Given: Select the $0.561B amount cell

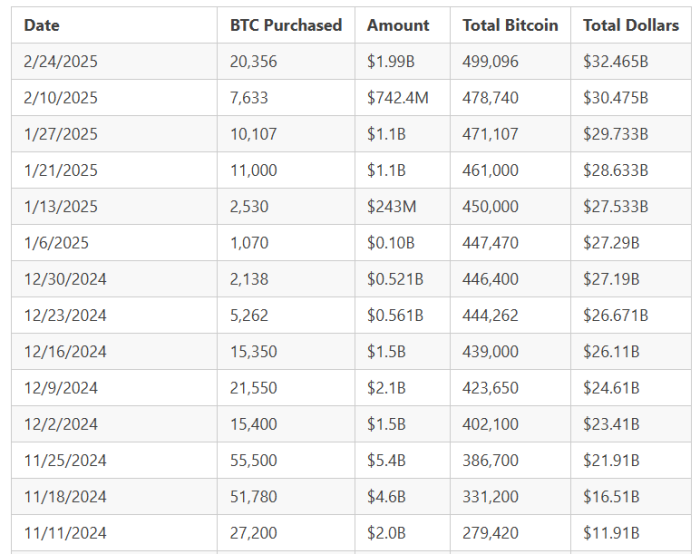Looking at the screenshot, I should click(395, 316).
